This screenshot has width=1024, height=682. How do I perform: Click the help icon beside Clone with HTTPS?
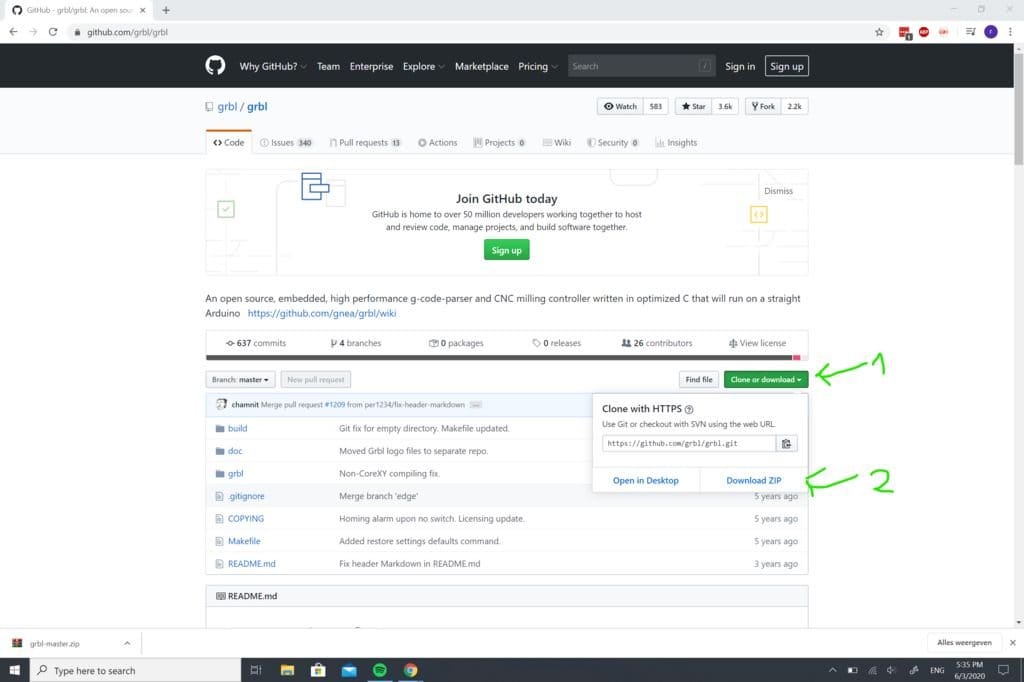689,409
